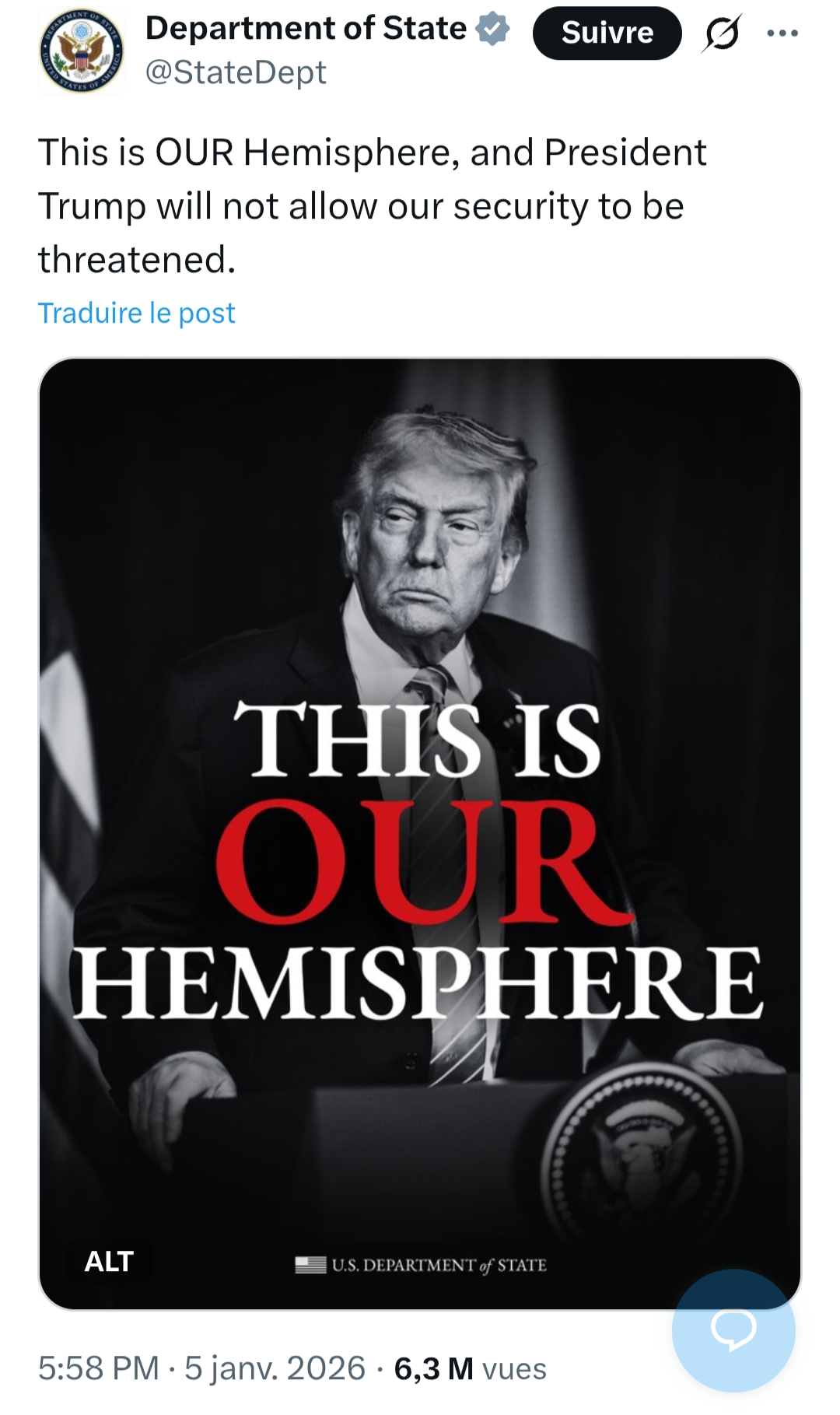The image size is (840, 1415).
Task: Tap the floating reply bubble button
Action: pyautogui.click(x=733, y=1329)
